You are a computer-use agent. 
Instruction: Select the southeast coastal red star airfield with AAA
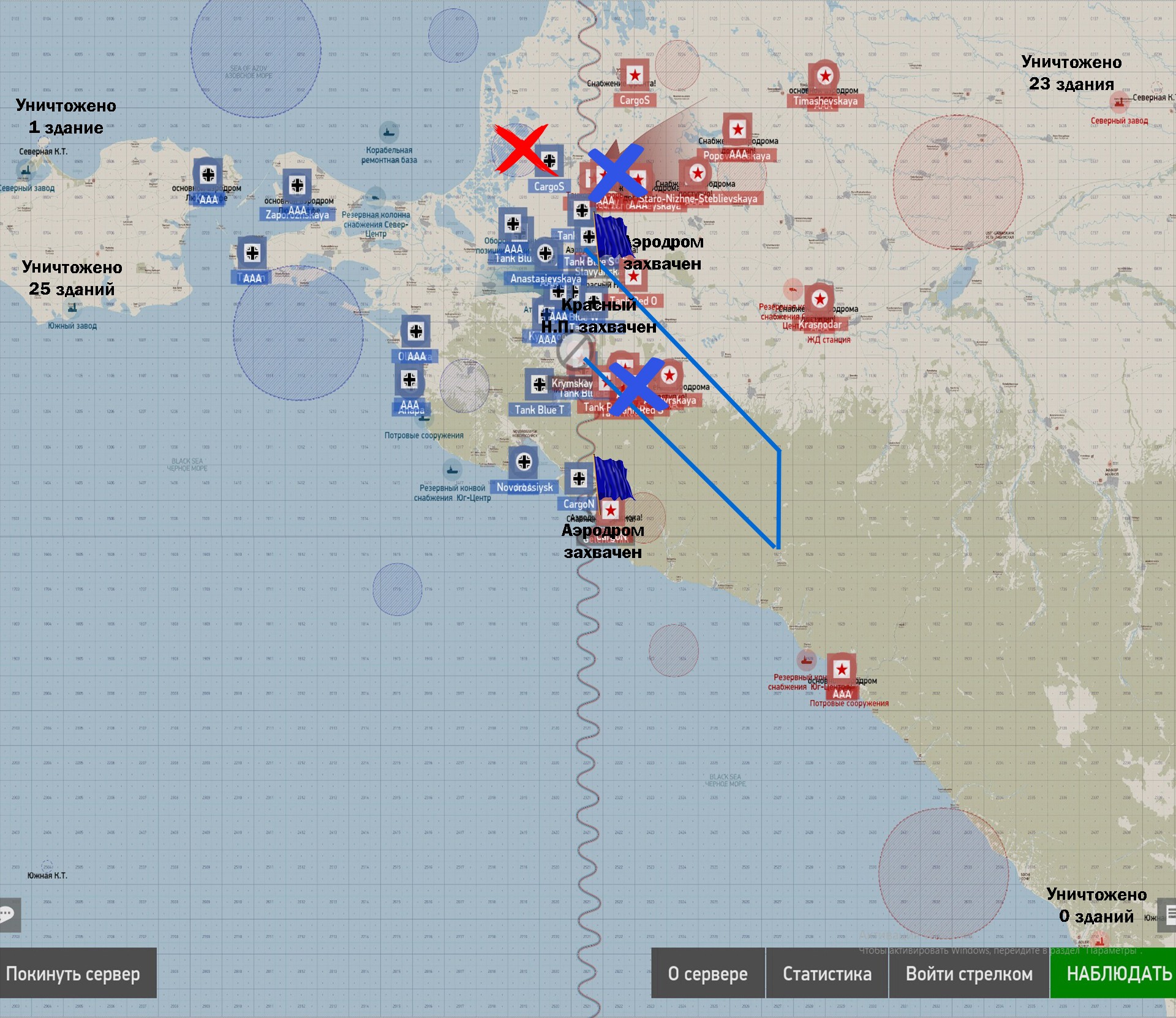(x=842, y=669)
